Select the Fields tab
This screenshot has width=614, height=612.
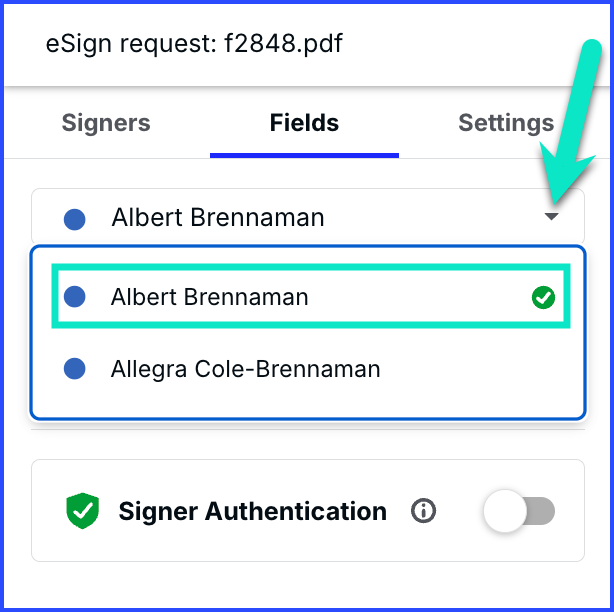pos(304,123)
